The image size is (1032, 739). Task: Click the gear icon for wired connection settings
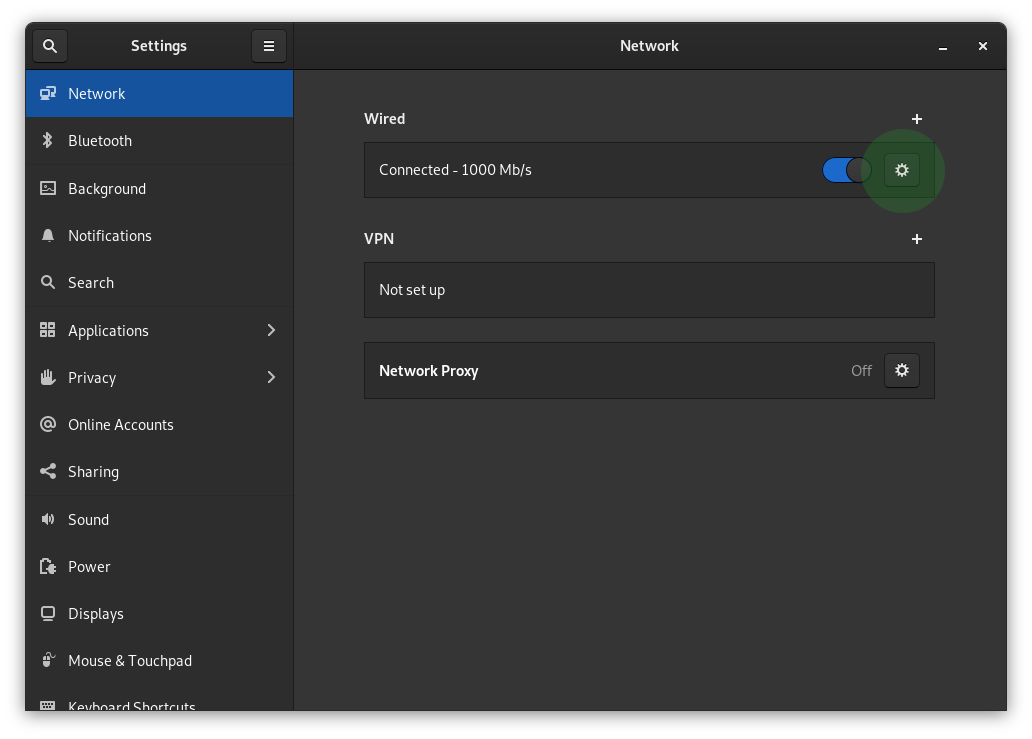901,170
